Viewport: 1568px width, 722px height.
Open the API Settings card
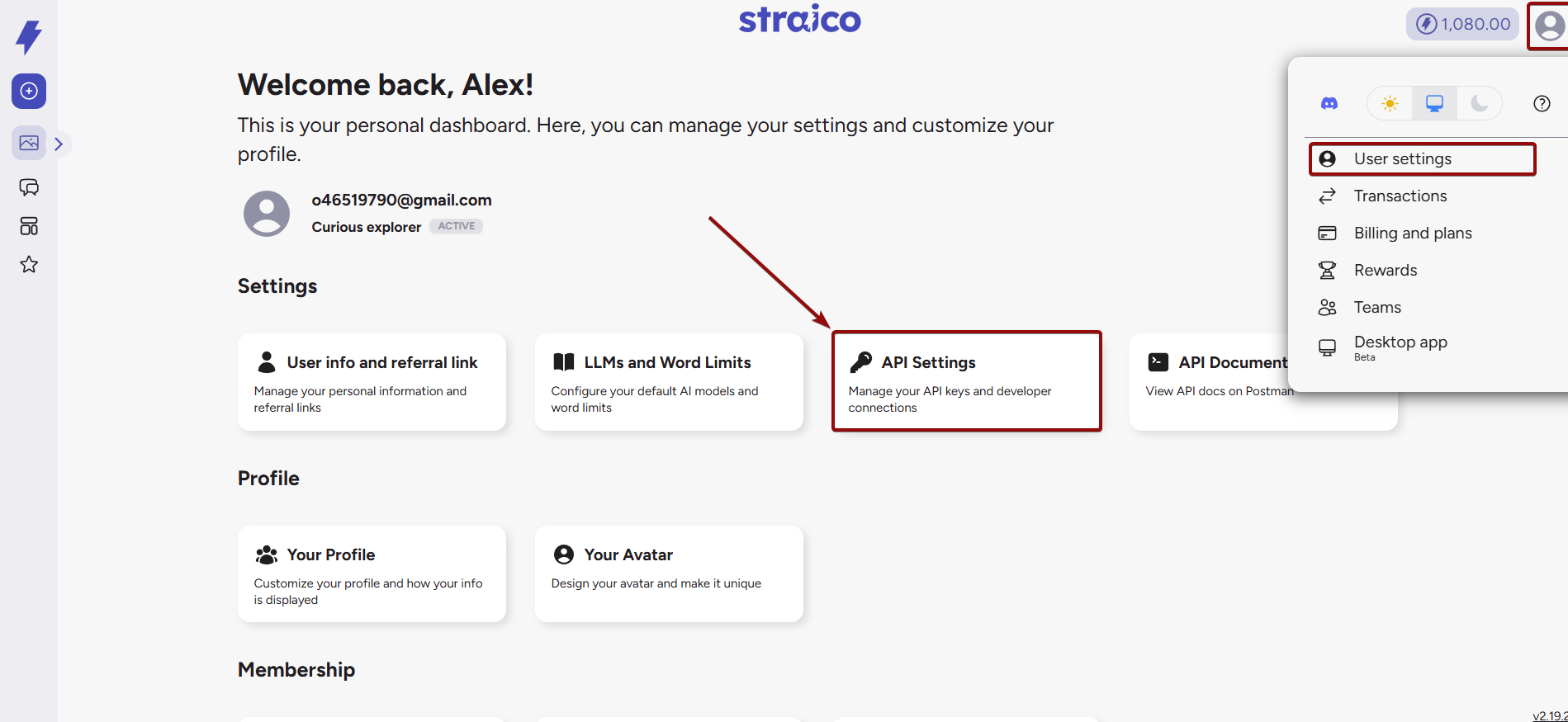tap(966, 381)
